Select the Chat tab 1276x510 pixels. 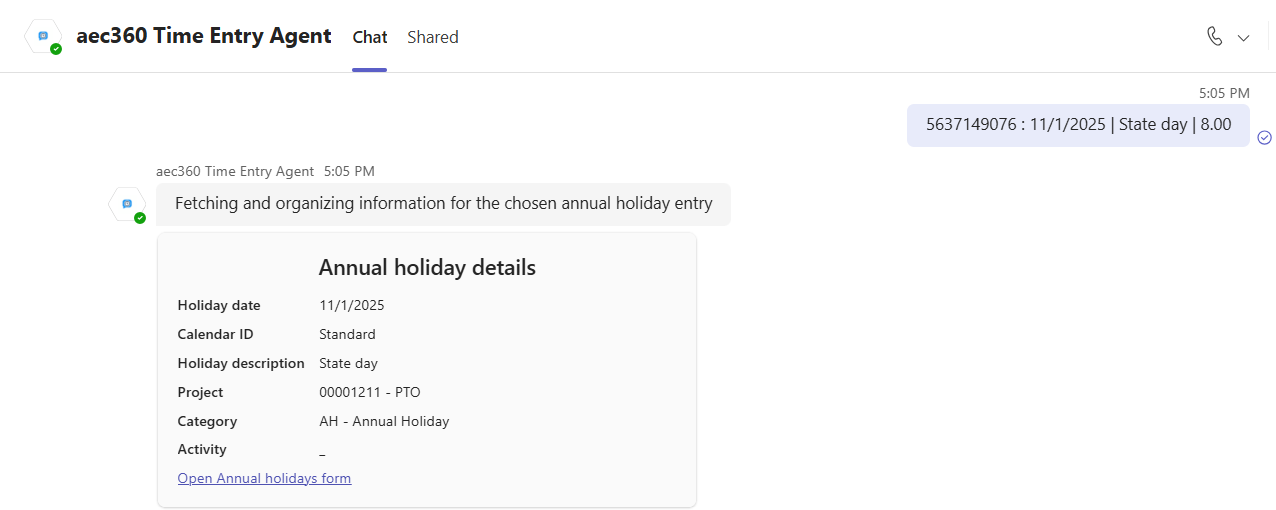point(369,37)
